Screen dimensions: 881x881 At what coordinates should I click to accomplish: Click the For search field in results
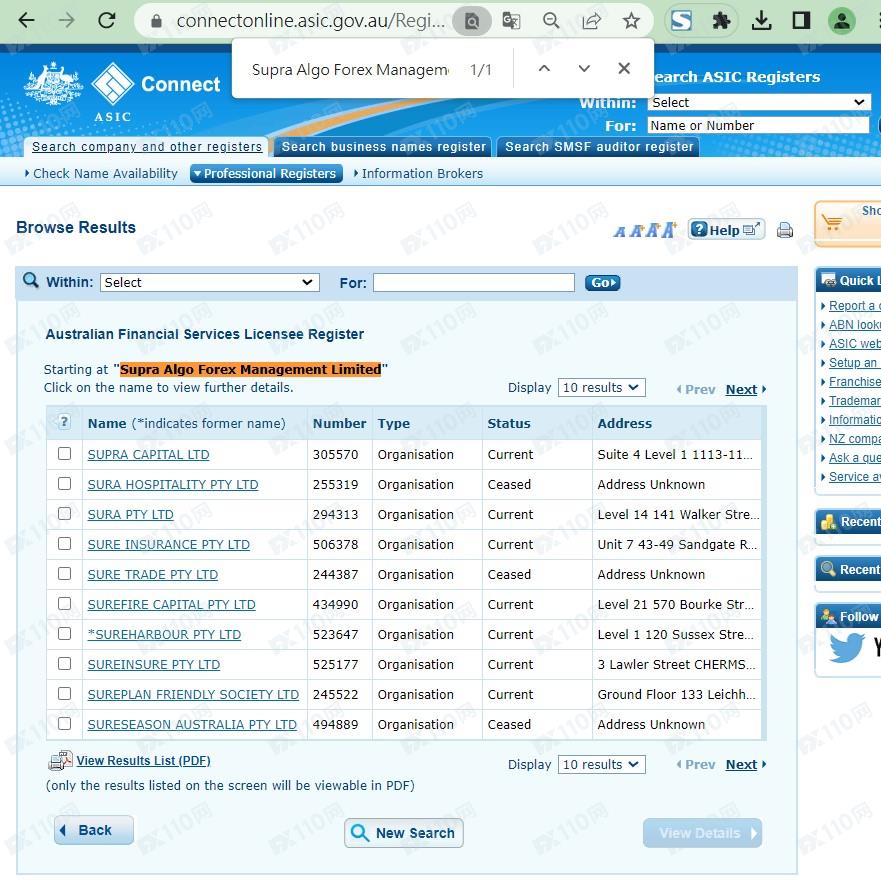click(x=473, y=283)
